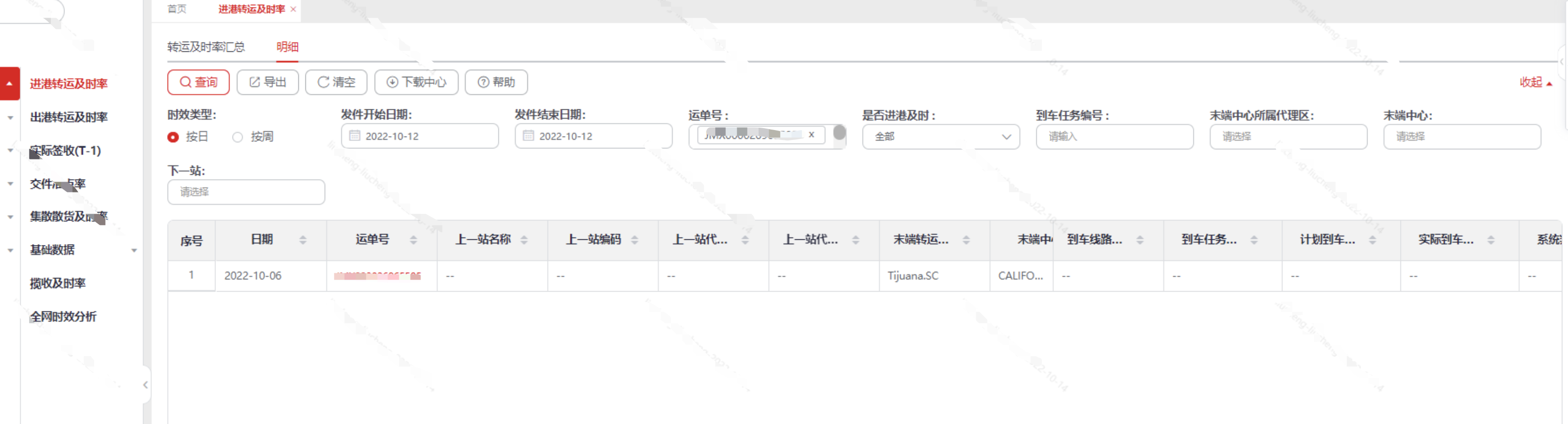Open 实际签收(T-1) in sidebar
1568x424 pixels.
tap(65, 150)
